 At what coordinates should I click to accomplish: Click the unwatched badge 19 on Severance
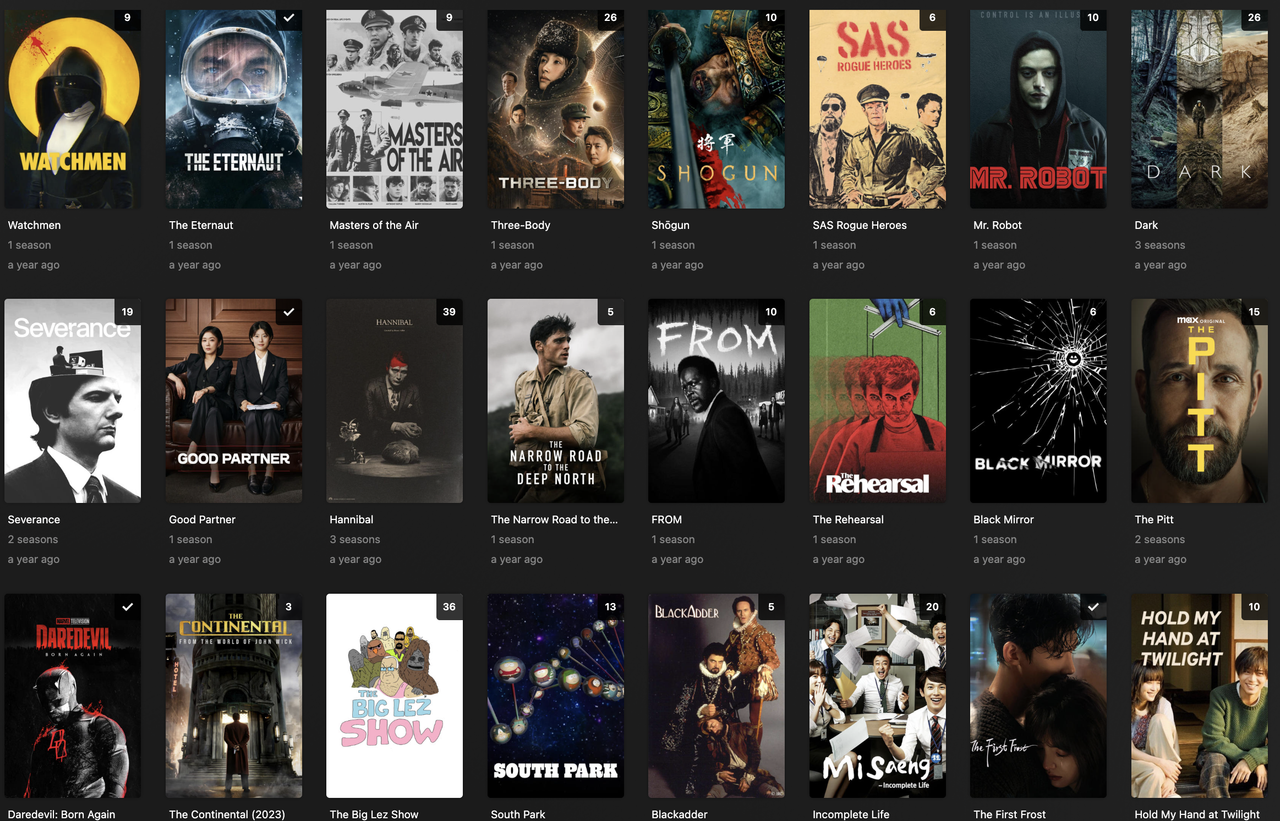coord(127,312)
